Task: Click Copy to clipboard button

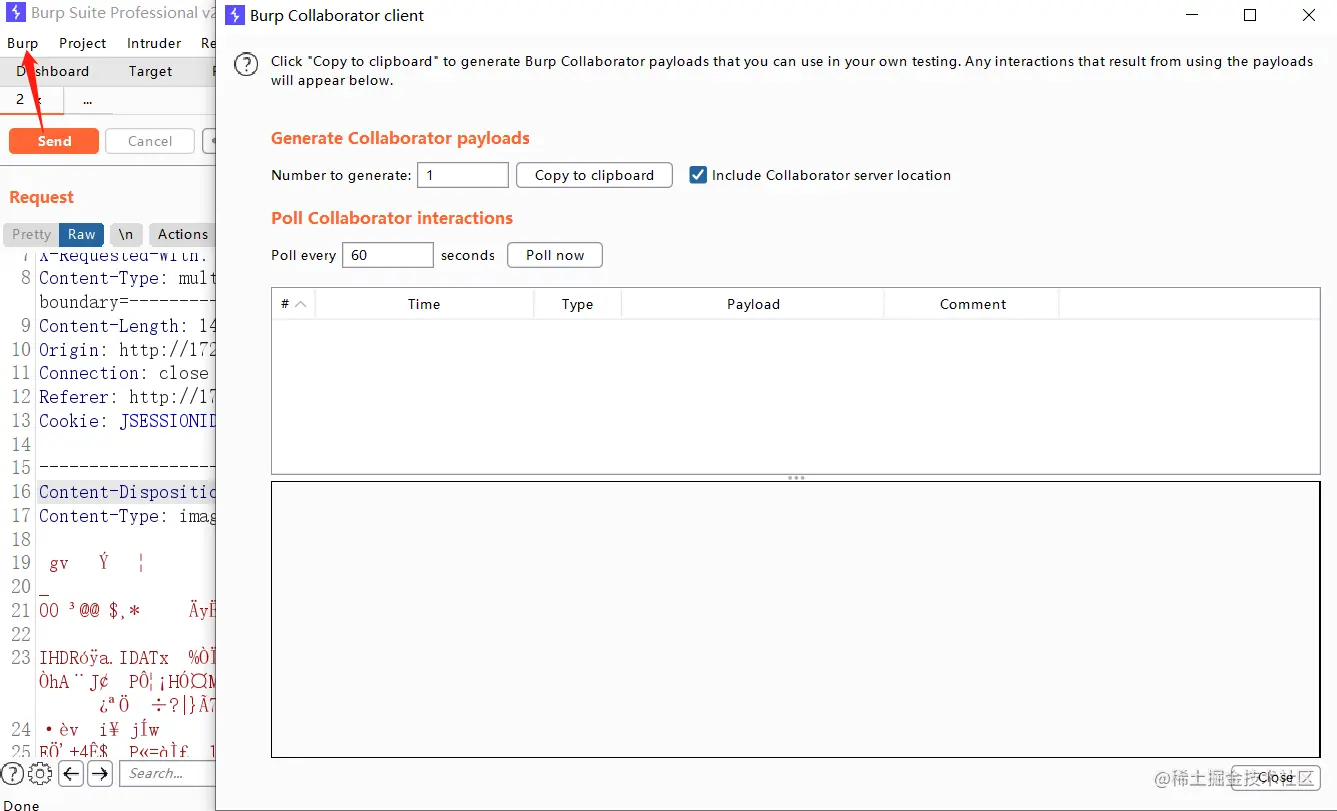Action: pyautogui.click(x=594, y=175)
